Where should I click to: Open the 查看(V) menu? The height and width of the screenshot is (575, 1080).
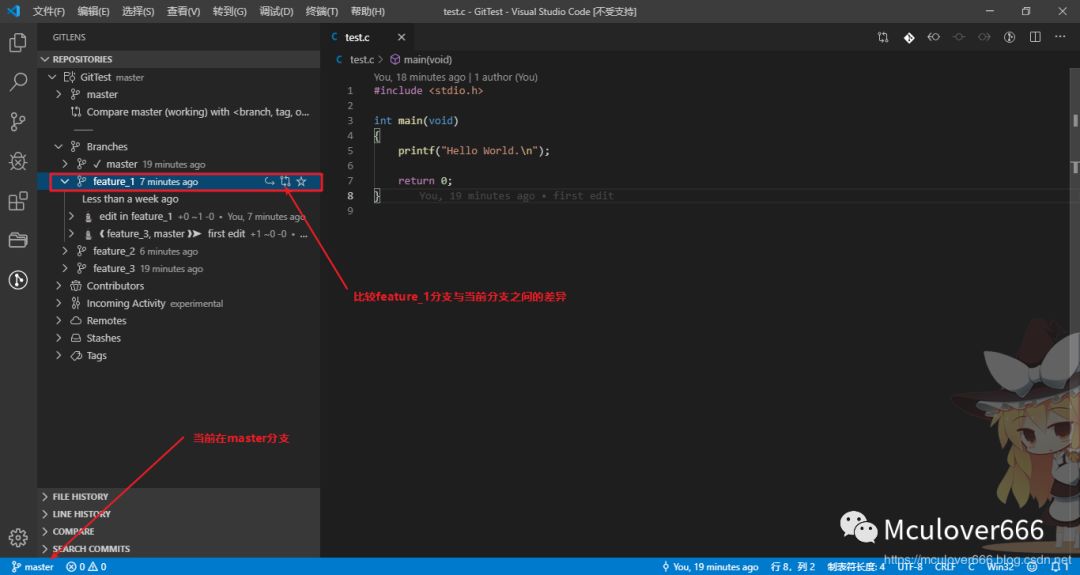[x=183, y=11]
